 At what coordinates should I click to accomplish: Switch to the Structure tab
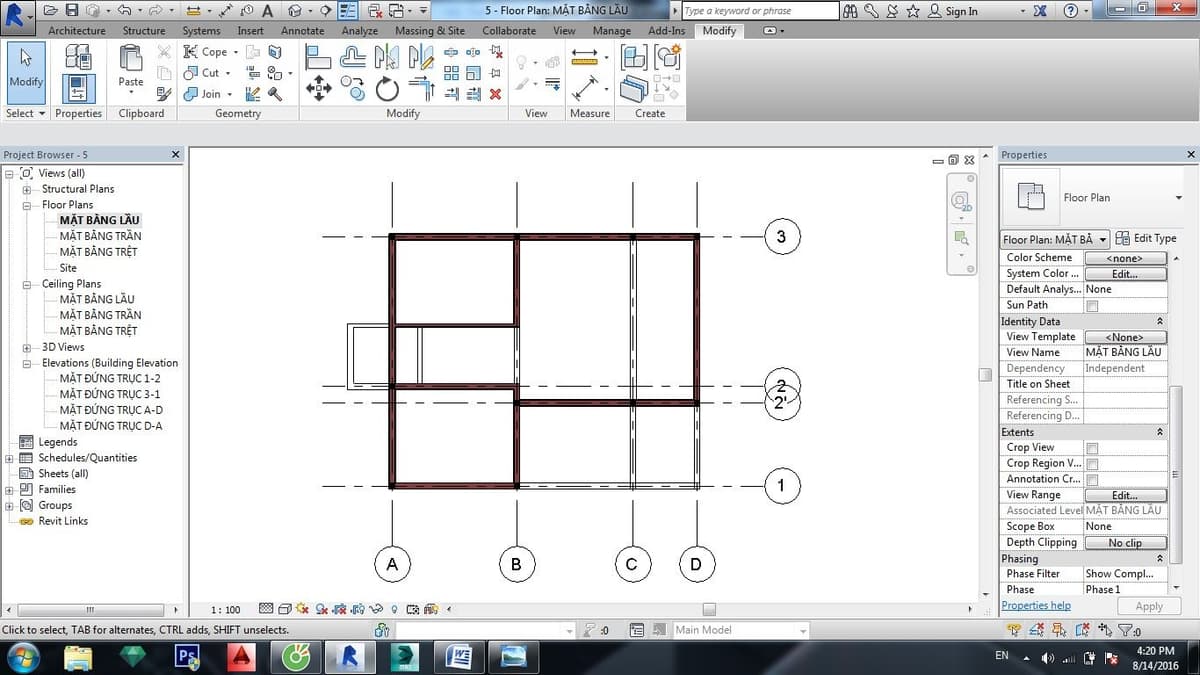pos(144,31)
